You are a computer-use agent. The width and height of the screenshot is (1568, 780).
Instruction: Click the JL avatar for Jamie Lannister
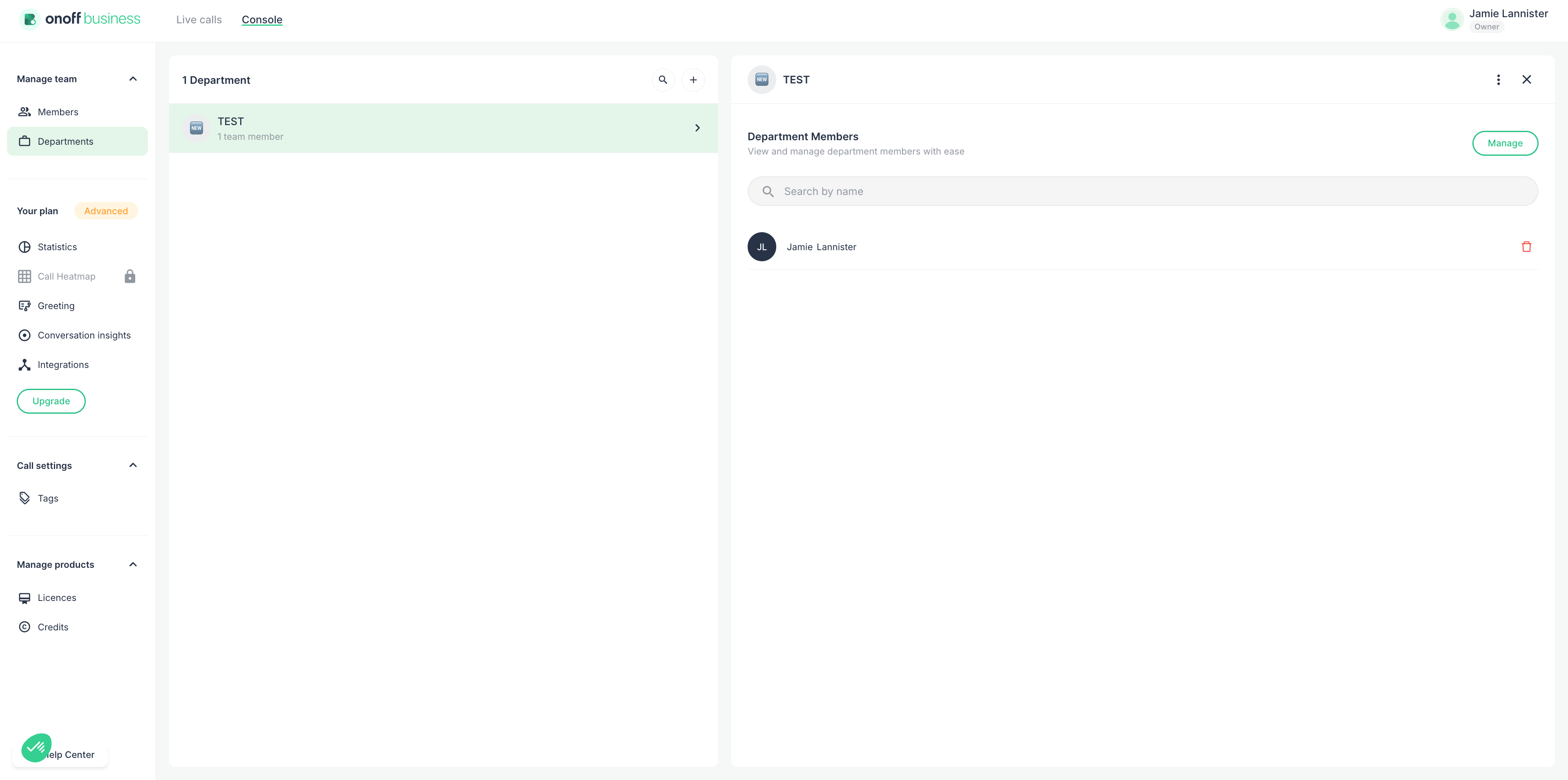point(762,247)
